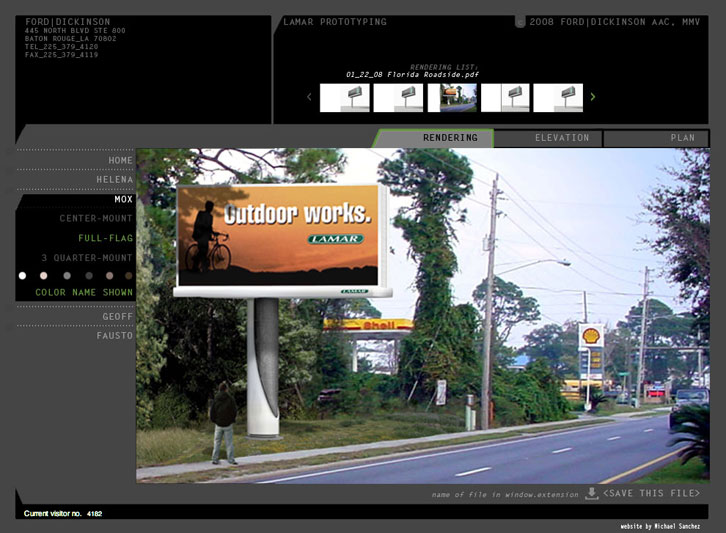Switch to the Elevation tab

[x=548, y=138]
